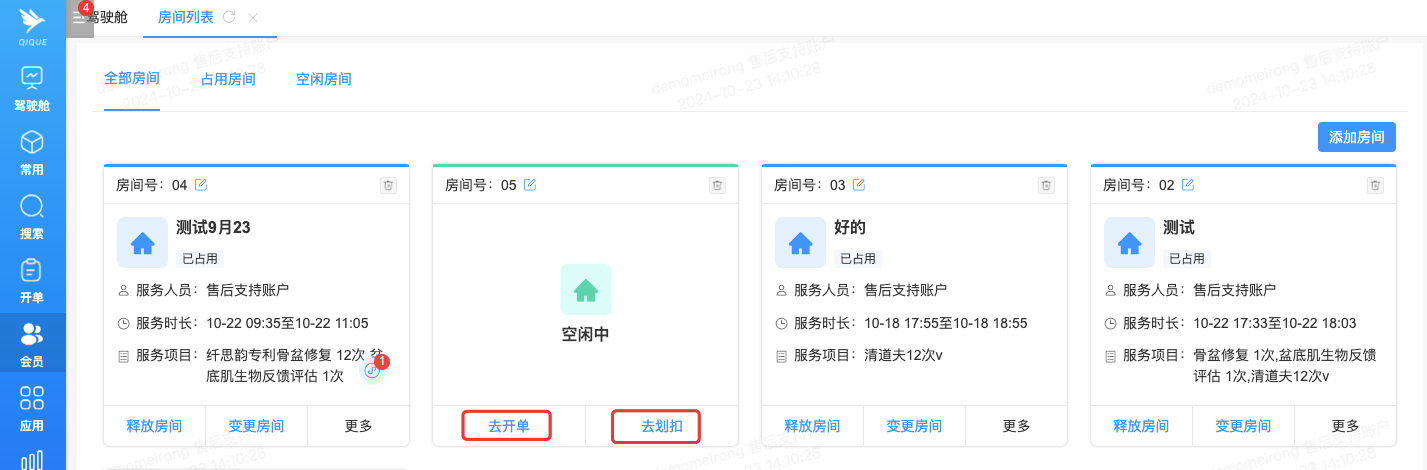Delete room 05 with trash icon

[x=717, y=185]
